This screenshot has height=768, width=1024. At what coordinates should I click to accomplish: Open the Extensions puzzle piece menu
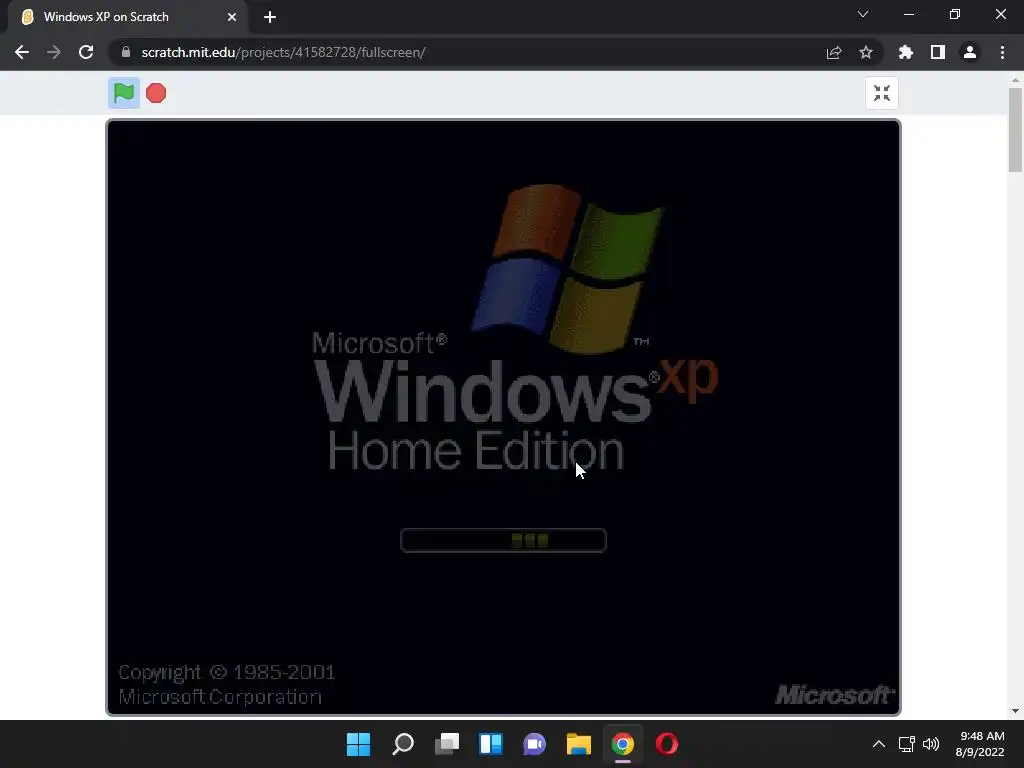point(906,52)
